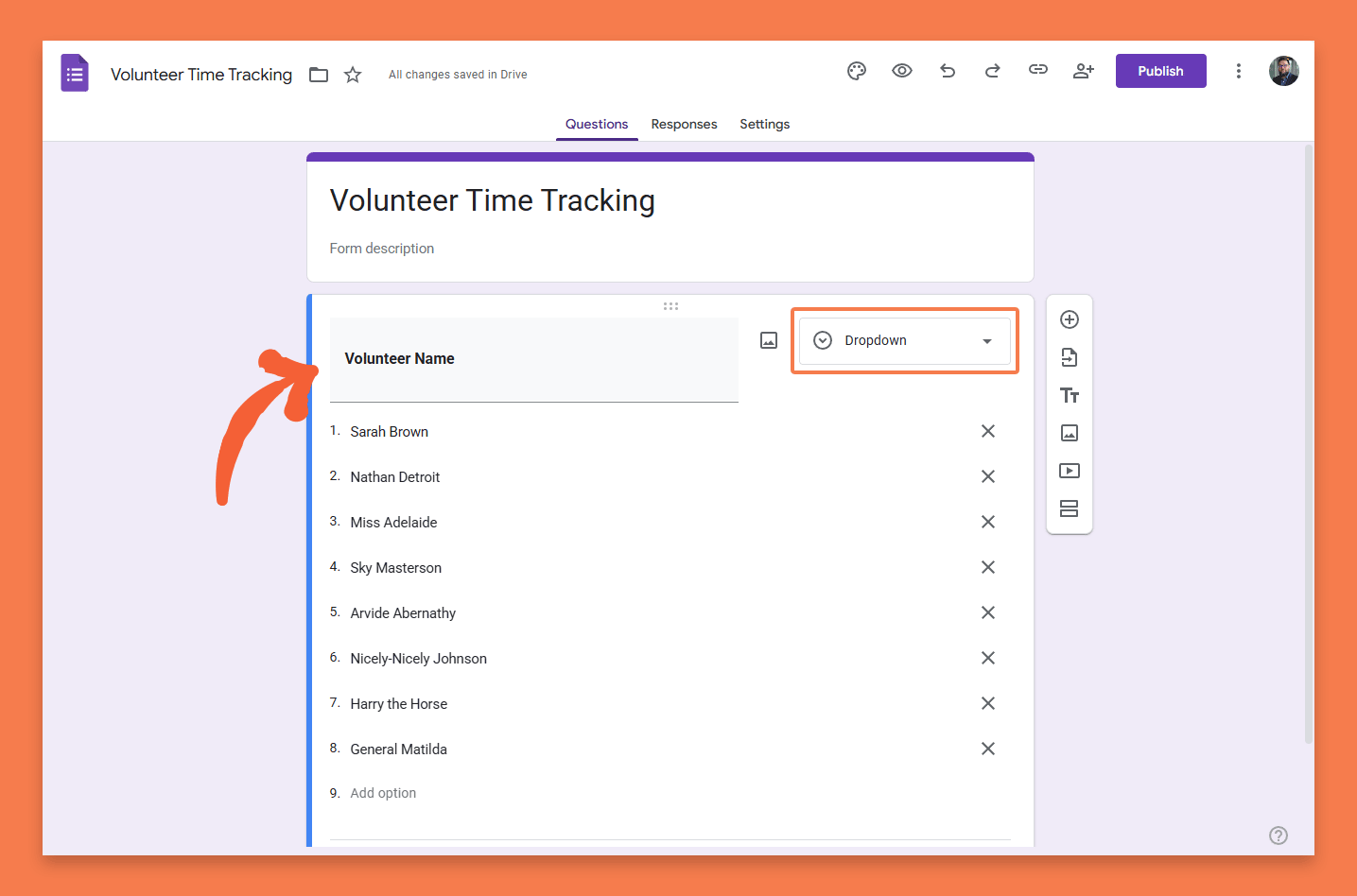Click the undo arrow icon
This screenshot has width=1357, height=896.
click(x=948, y=71)
